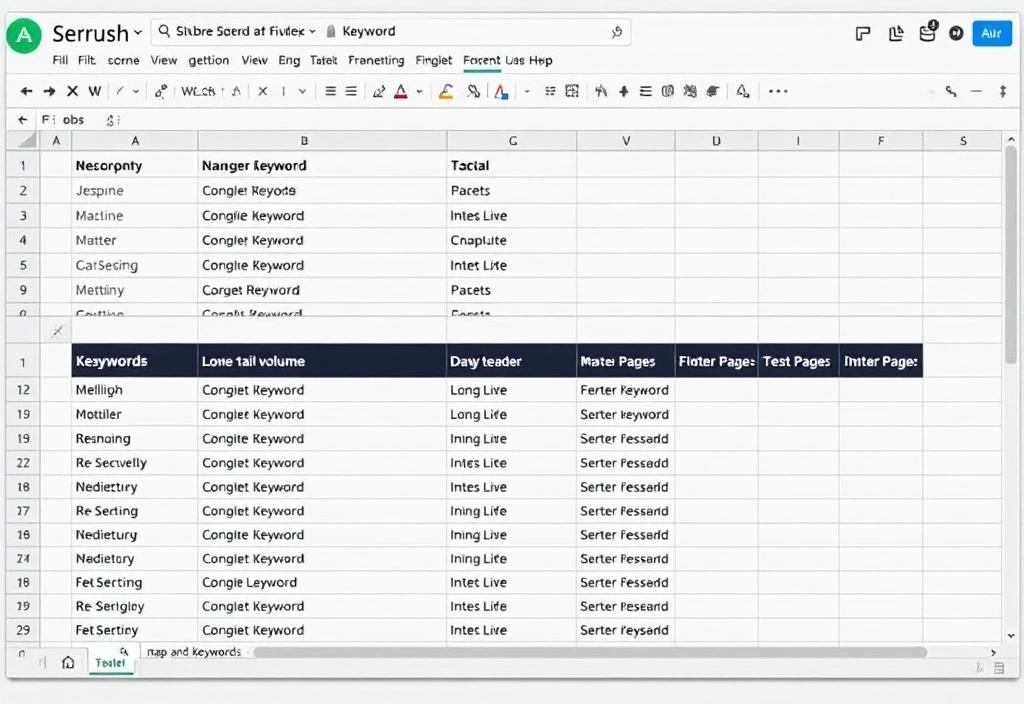Open the Franetting menu

click(x=376, y=61)
